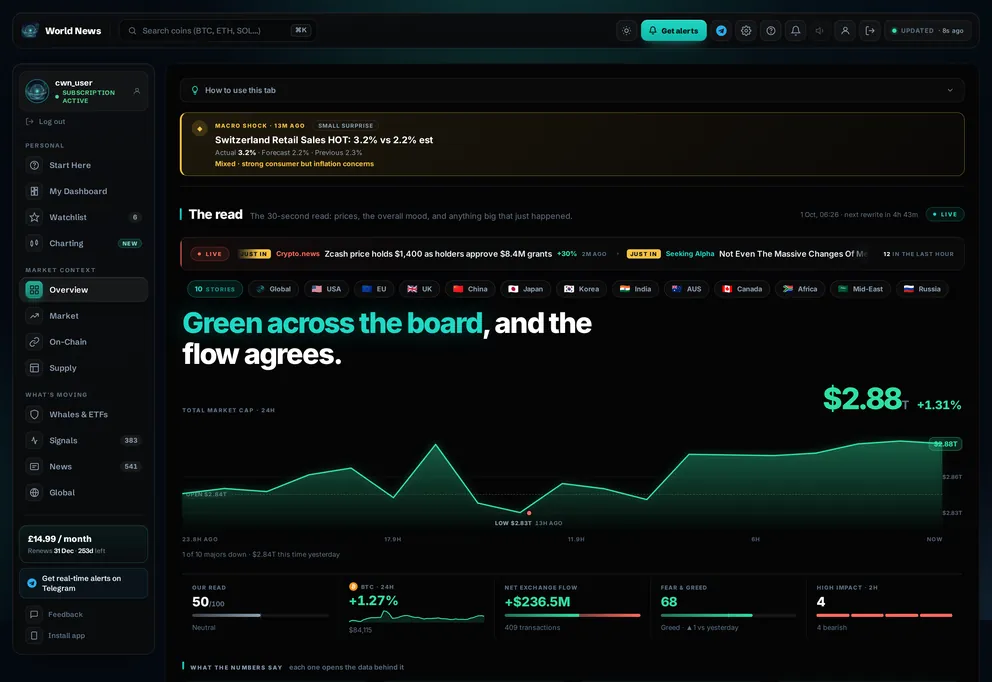Open Watchlist in sidebar
Screen dimensions: 992x682
tap(84, 217)
